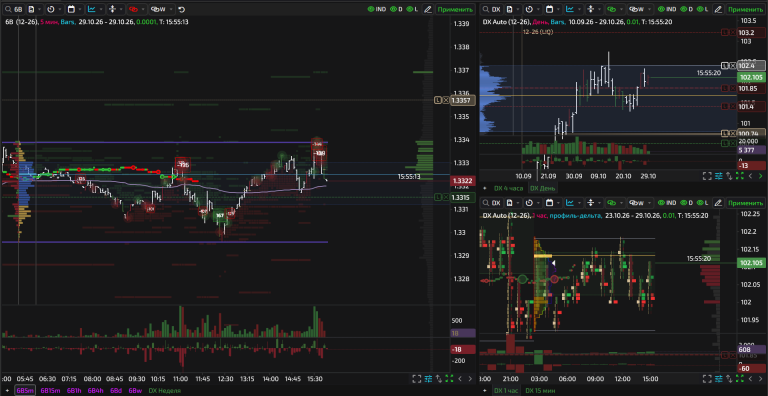Select chart type icon in top-right DX chart
The height and width of the screenshot is (396, 768).
click(x=570, y=9)
